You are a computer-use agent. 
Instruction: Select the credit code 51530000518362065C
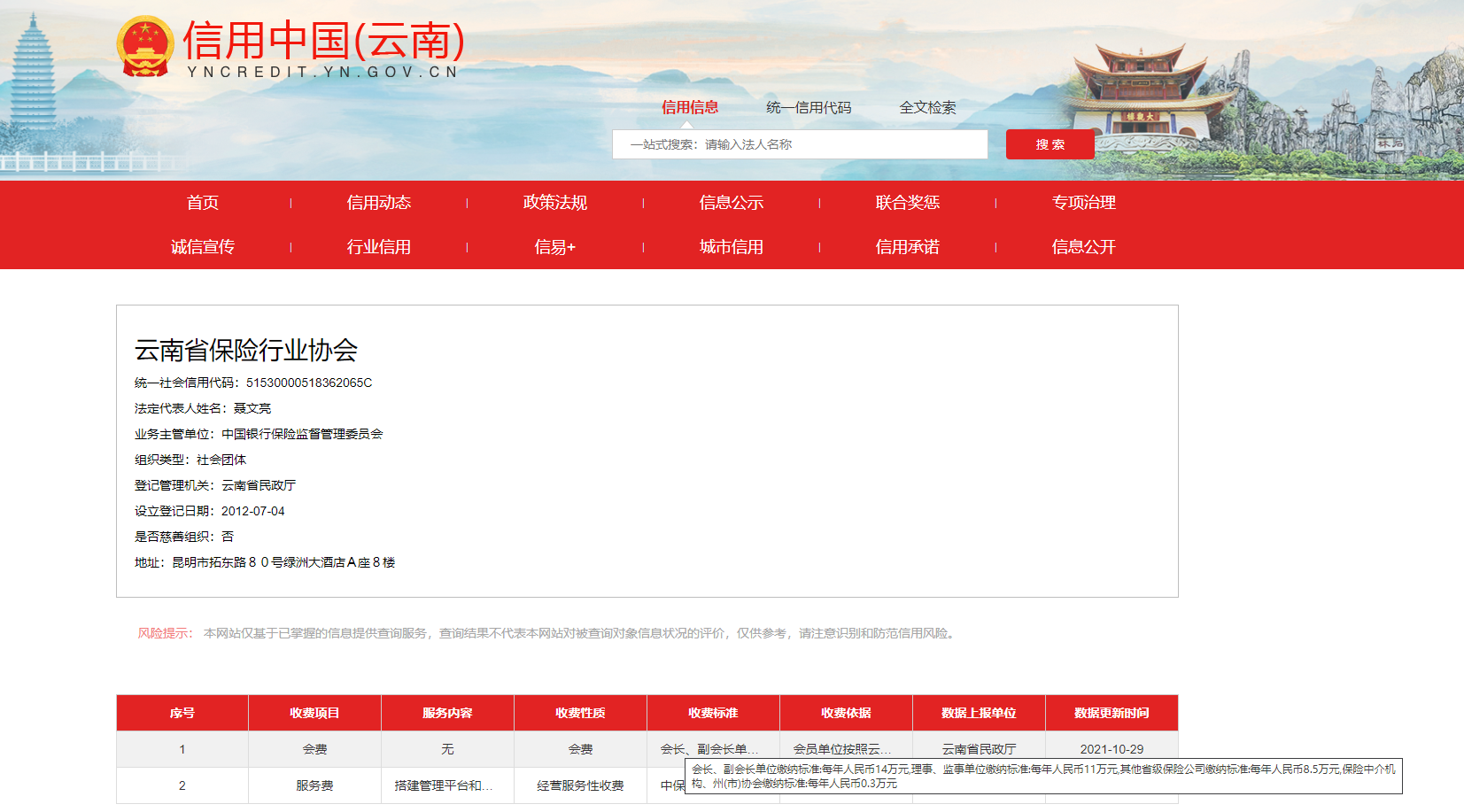pos(309,383)
